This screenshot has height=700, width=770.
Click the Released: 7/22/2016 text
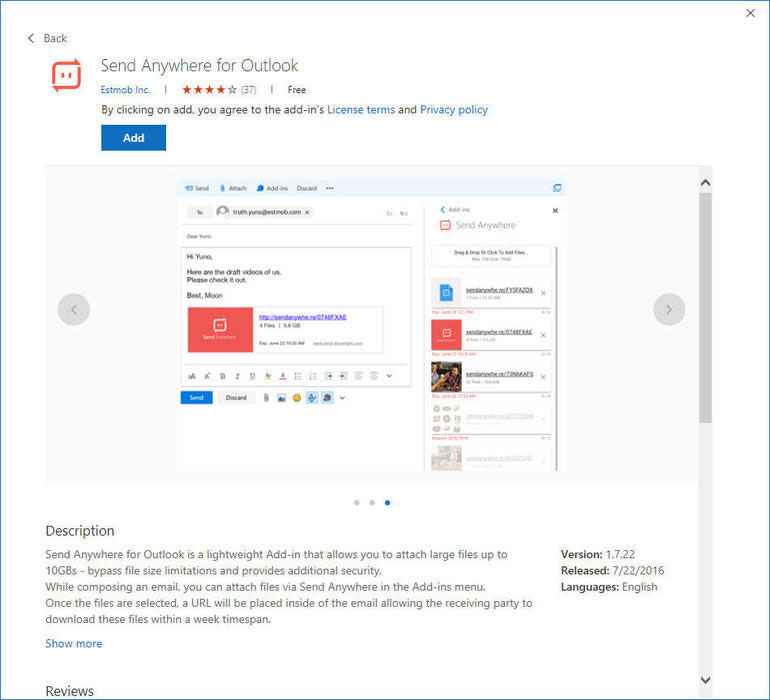pyautogui.click(x=612, y=570)
